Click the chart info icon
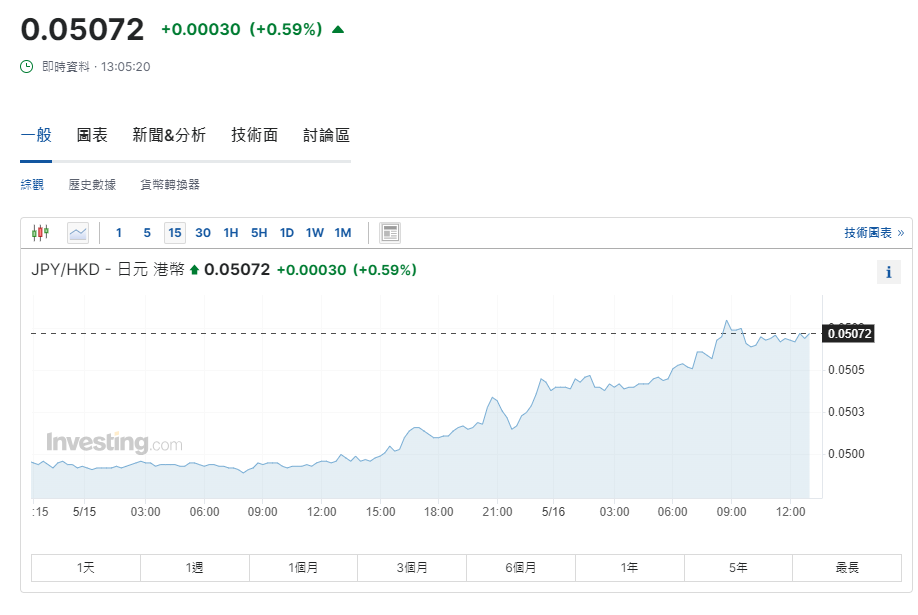The image size is (918, 615). pyautogui.click(x=889, y=271)
